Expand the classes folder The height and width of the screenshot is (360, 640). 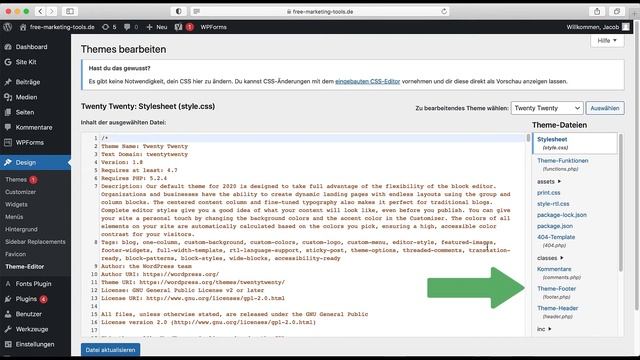click(x=550, y=258)
